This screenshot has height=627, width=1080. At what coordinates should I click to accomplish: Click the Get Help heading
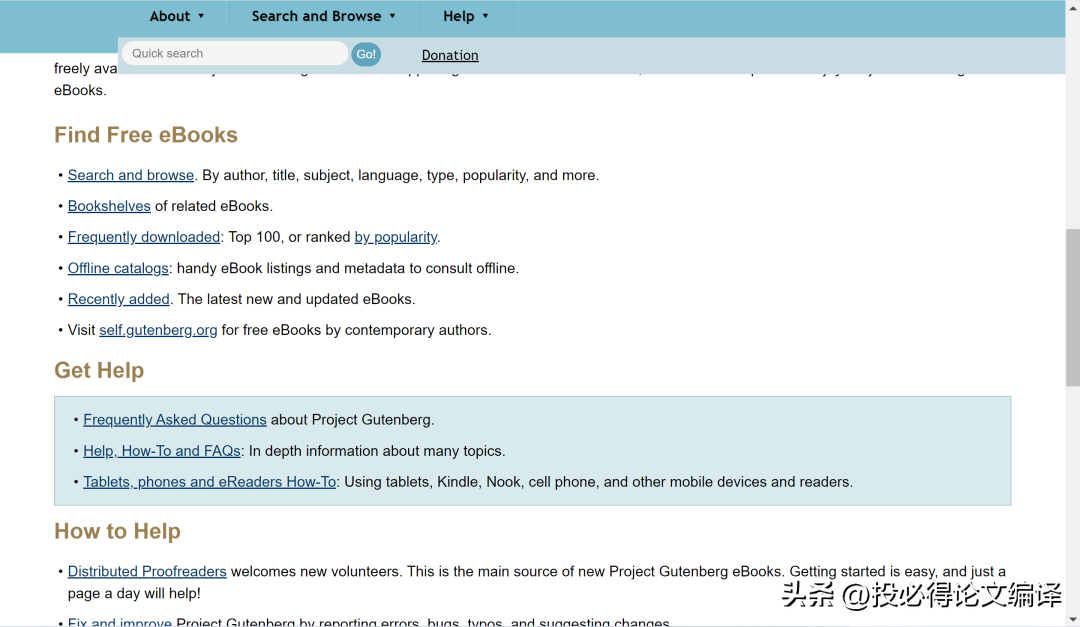99,370
